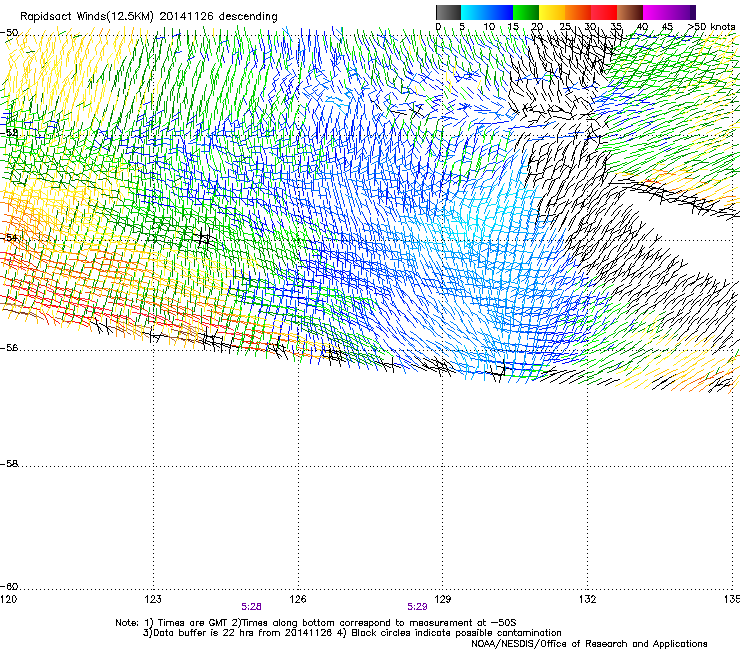Click the '25' legend scale label
Screen dimensions: 740x650
[x=565, y=26]
